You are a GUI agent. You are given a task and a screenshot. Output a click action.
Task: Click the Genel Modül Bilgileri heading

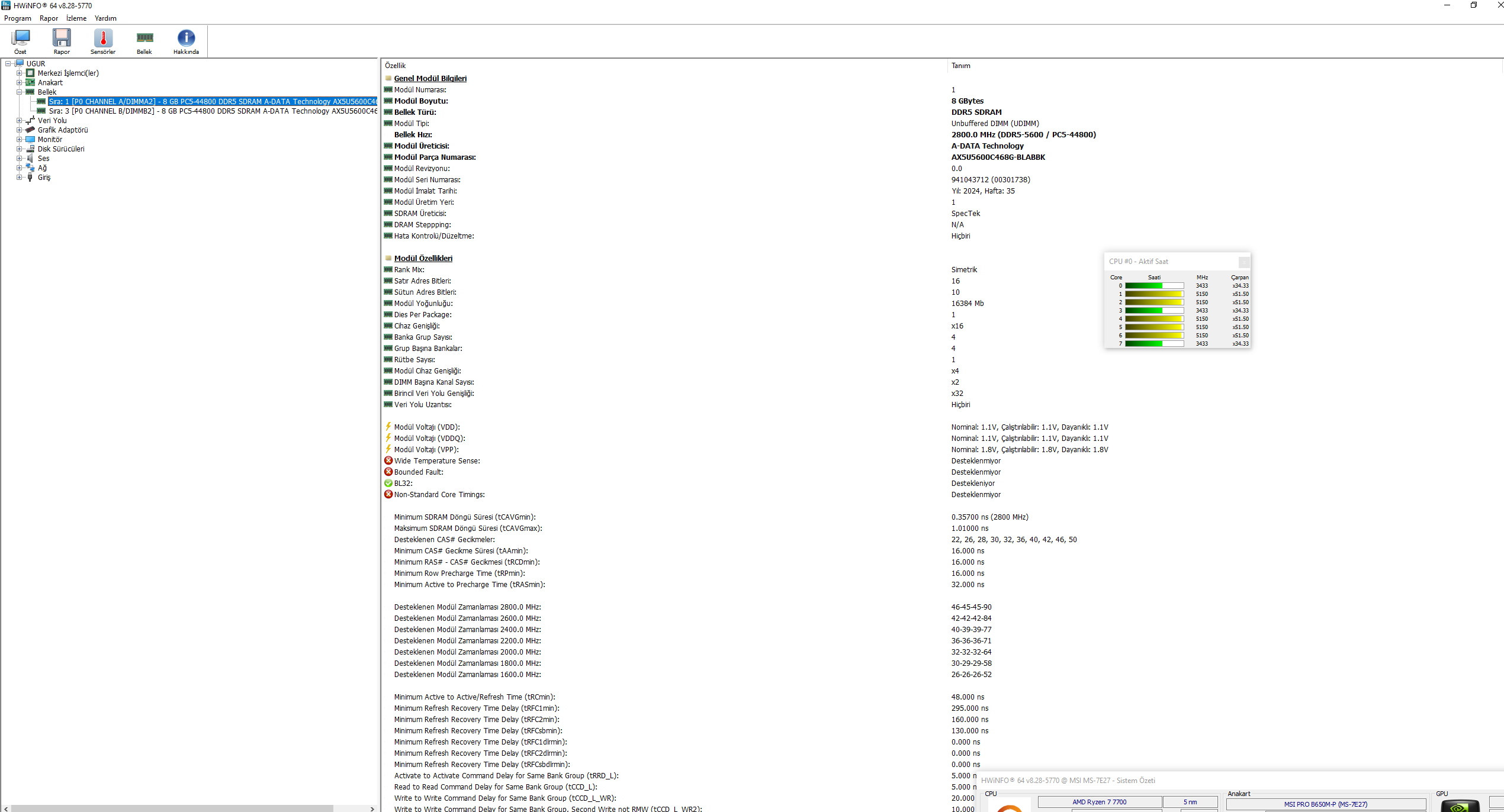click(x=430, y=78)
